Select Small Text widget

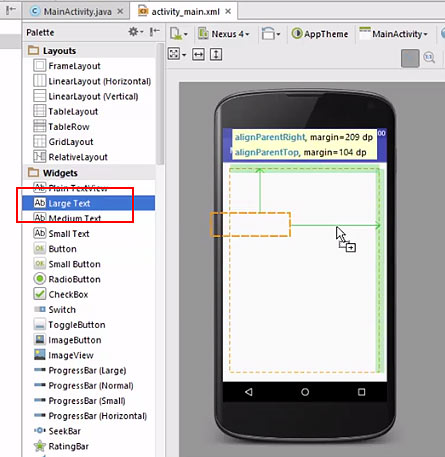(x=89, y=233)
